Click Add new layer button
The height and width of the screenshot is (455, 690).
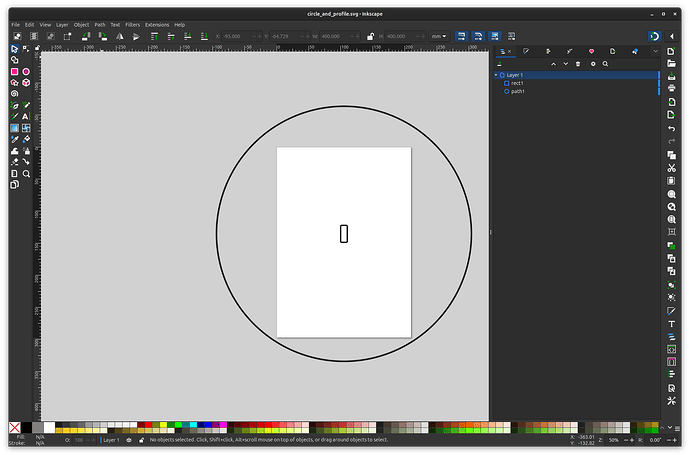[x=499, y=64]
